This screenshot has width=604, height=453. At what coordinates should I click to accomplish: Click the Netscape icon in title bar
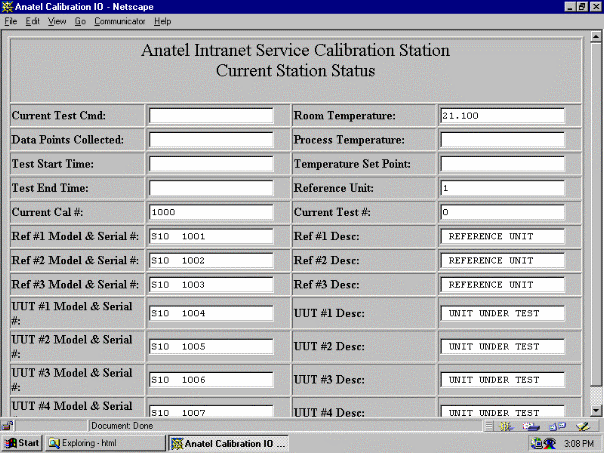(x=7, y=7)
